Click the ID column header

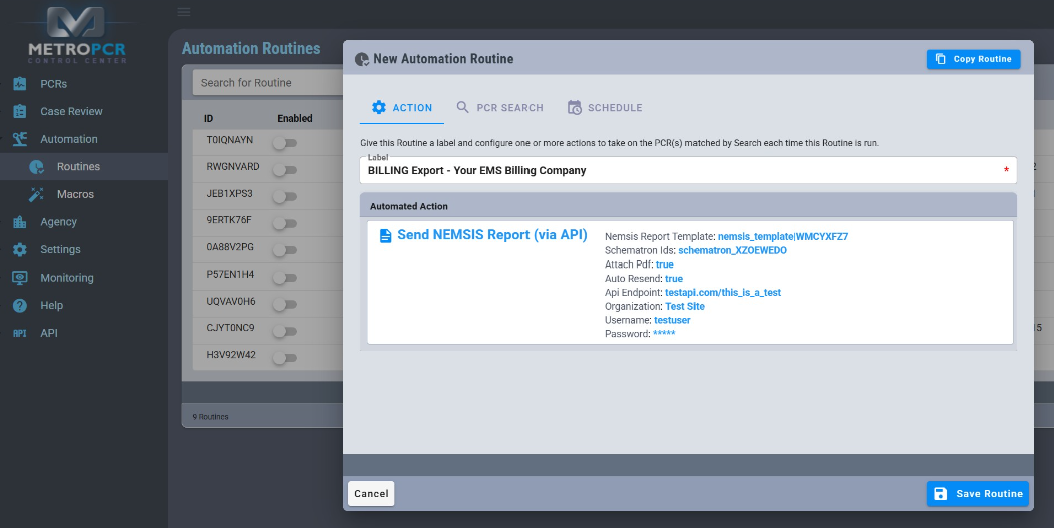coord(208,118)
